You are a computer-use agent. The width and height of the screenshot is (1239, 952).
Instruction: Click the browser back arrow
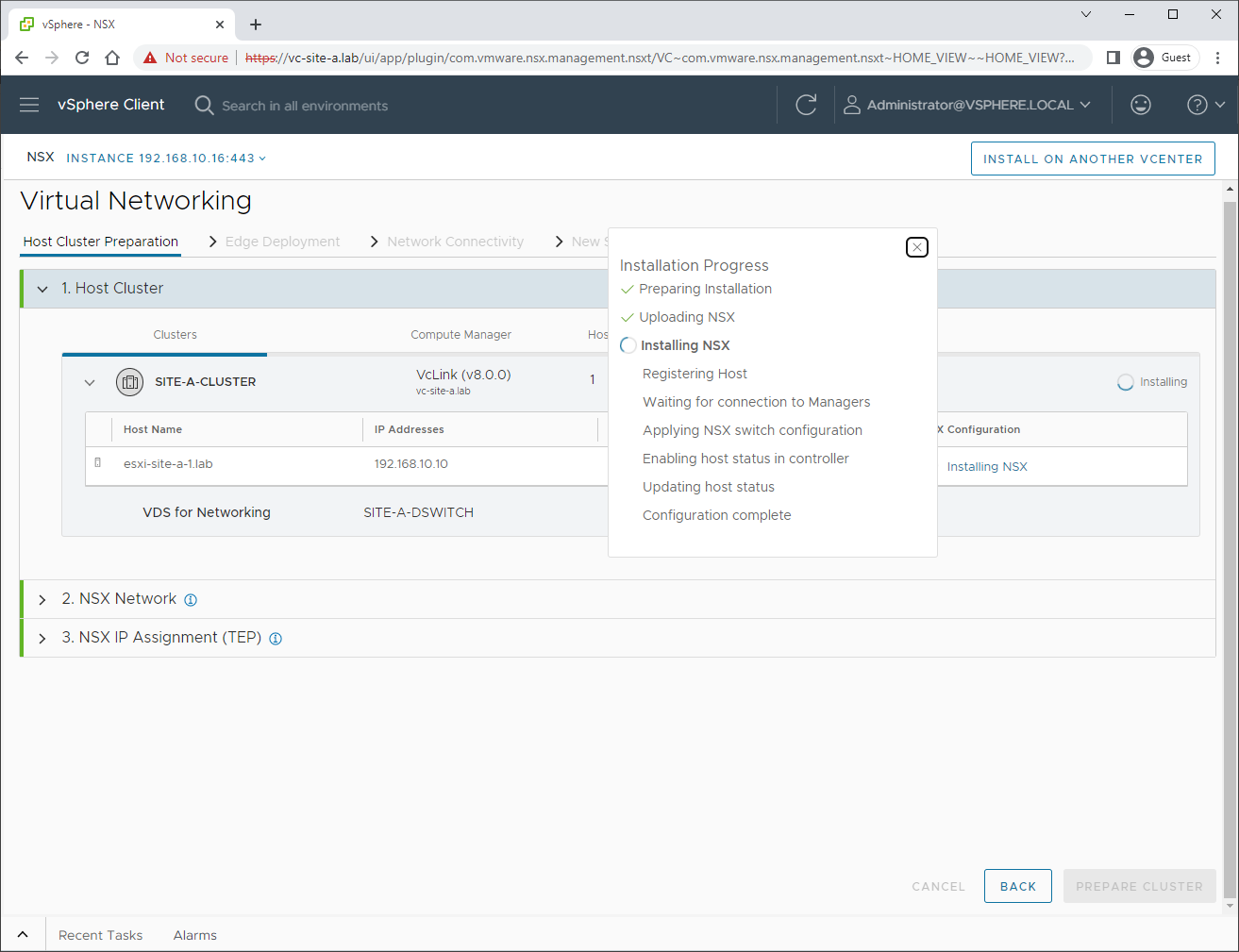pyautogui.click(x=22, y=58)
